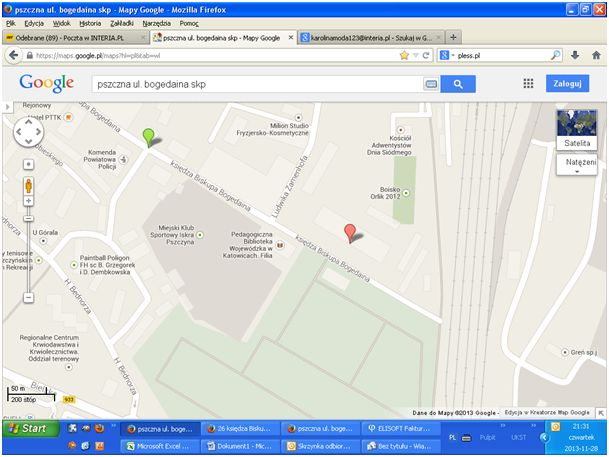Open Skrzynka odbiorcza taskbar window

click(321, 446)
